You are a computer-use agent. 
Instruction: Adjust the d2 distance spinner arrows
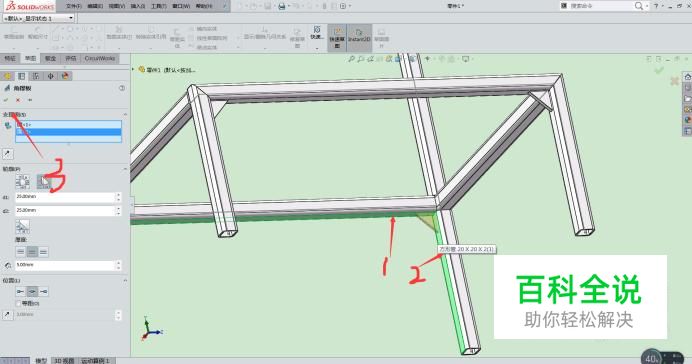pos(118,211)
